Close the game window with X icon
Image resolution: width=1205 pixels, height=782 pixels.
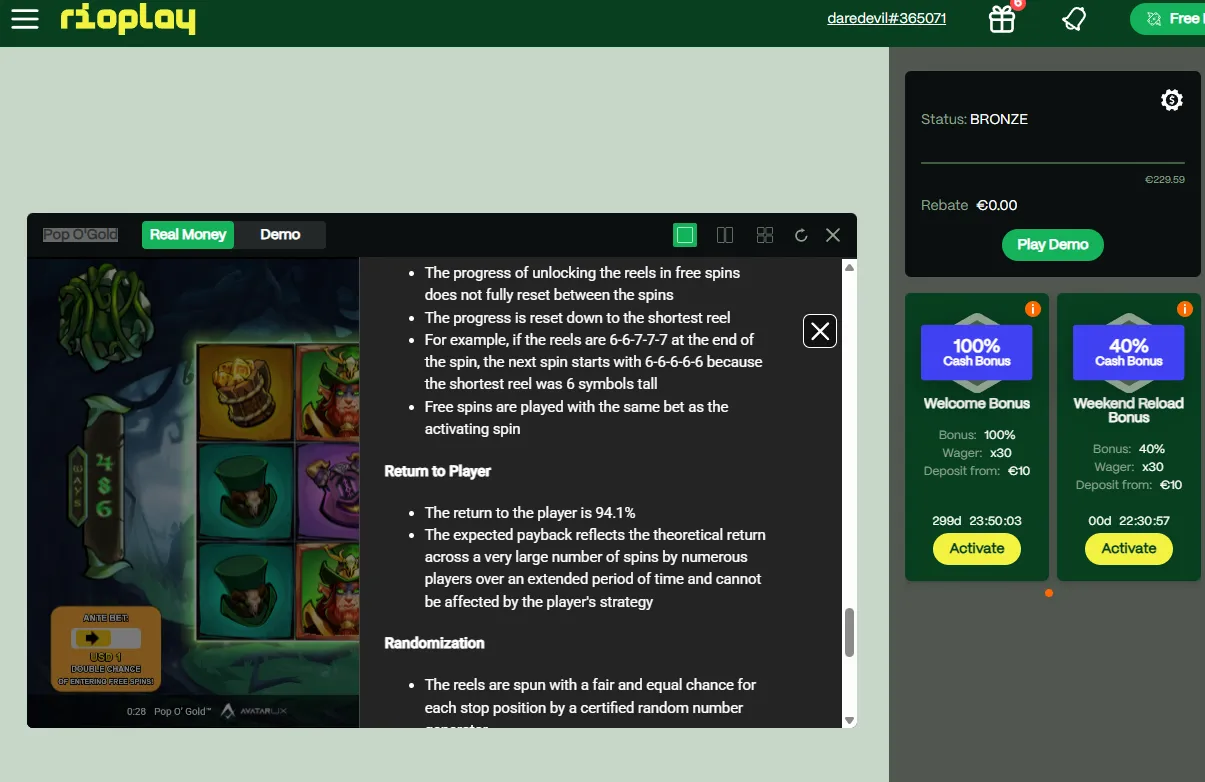833,235
